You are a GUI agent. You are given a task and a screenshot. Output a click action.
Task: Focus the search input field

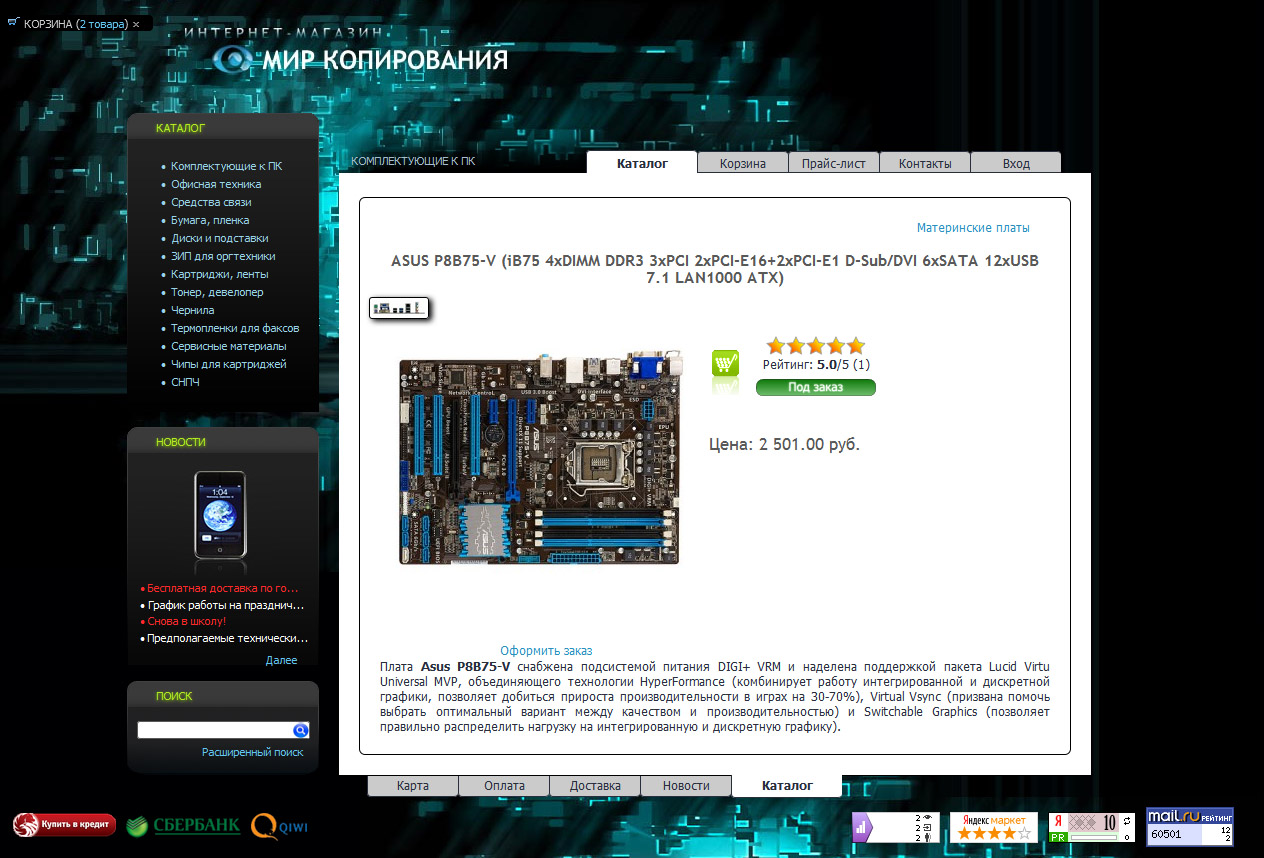pyautogui.click(x=215, y=730)
